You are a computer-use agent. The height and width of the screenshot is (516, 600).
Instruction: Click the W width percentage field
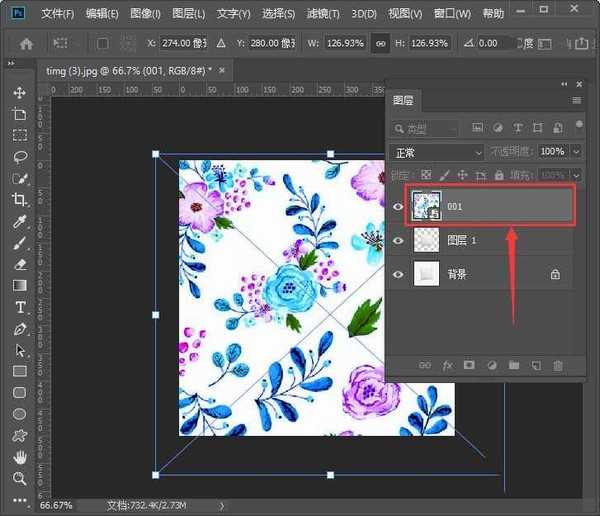pos(346,44)
